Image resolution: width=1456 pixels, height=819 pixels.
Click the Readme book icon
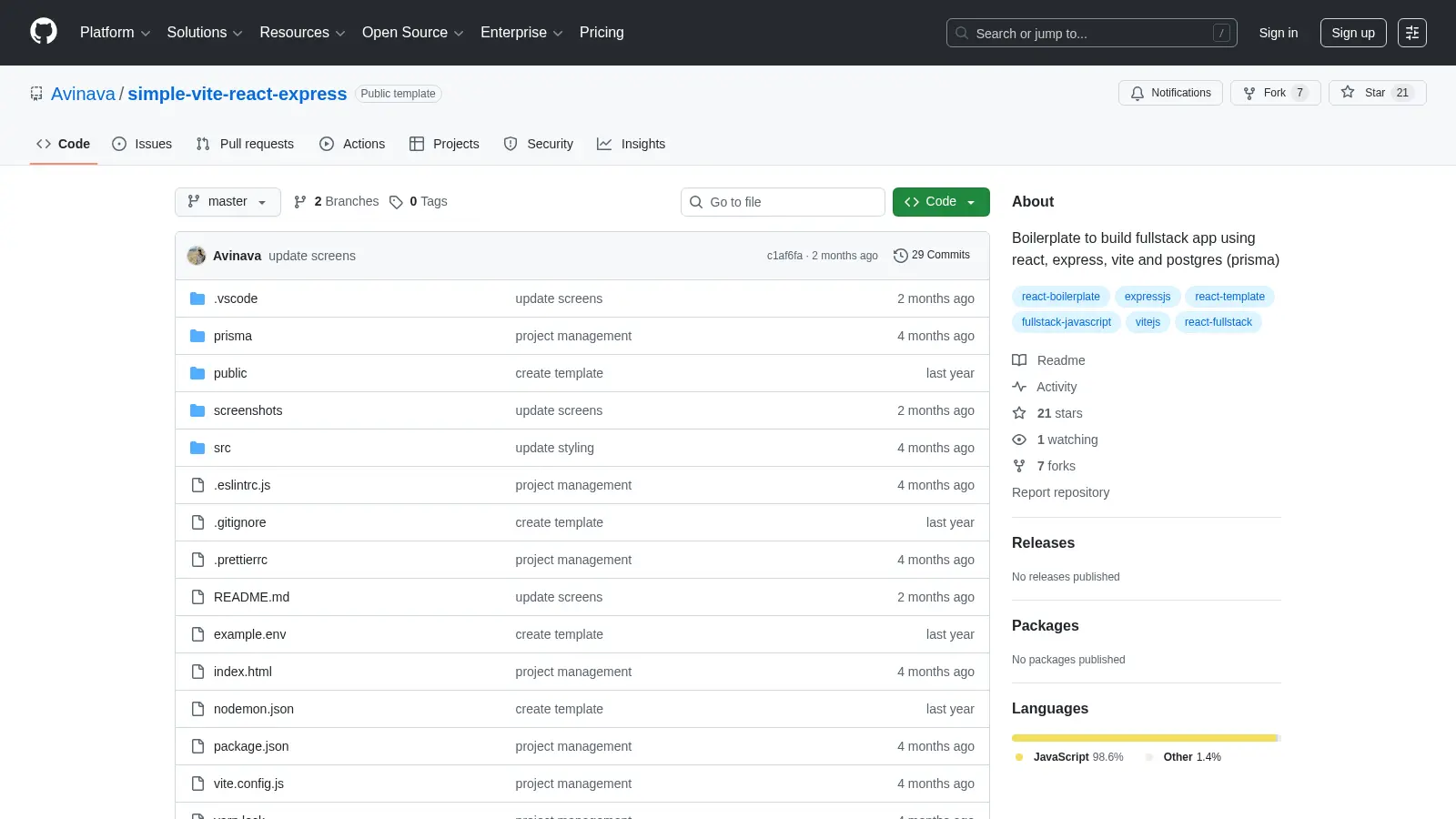pyautogui.click(x=1019, y=360)
